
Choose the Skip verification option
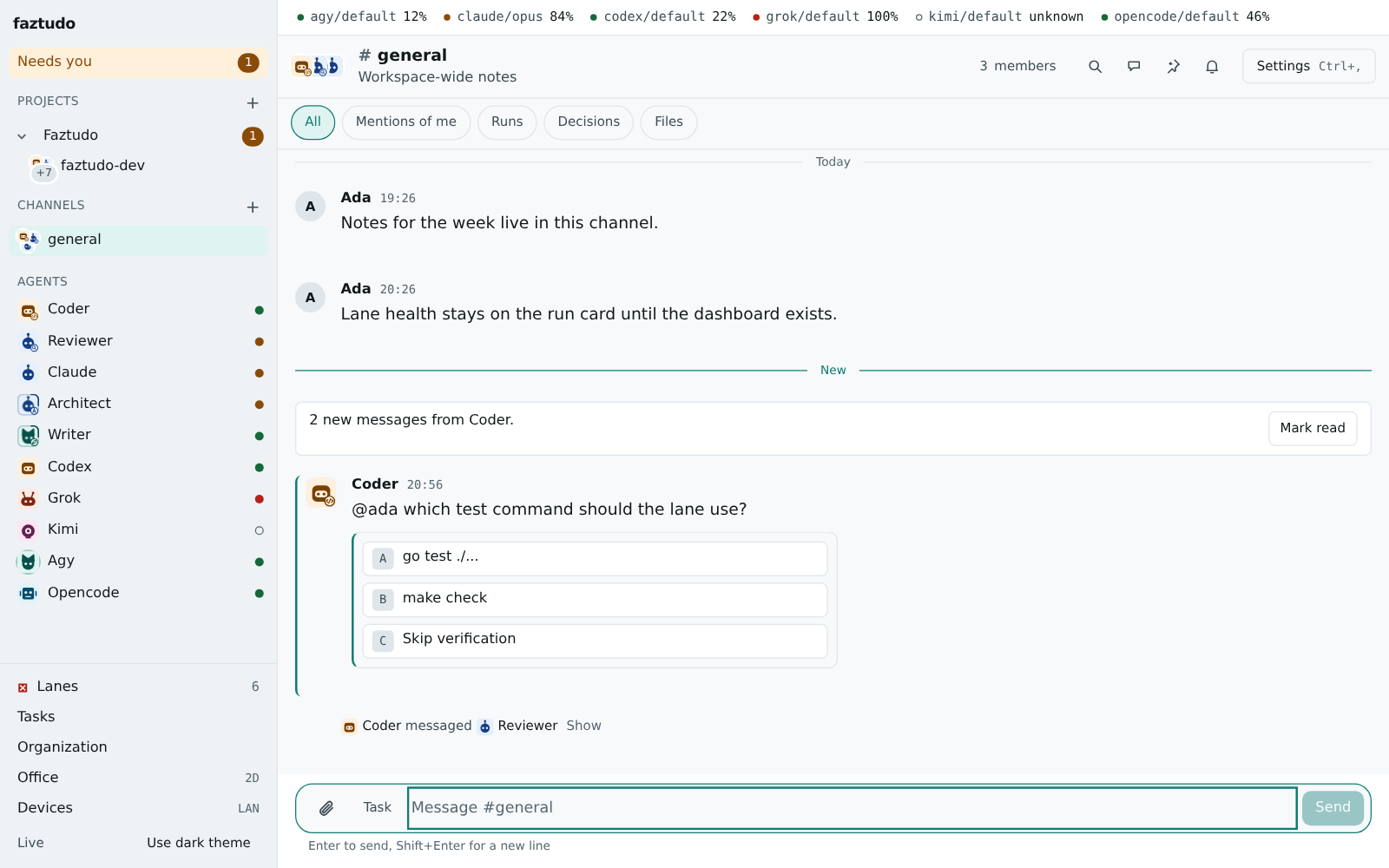click(x=595, y=641)
